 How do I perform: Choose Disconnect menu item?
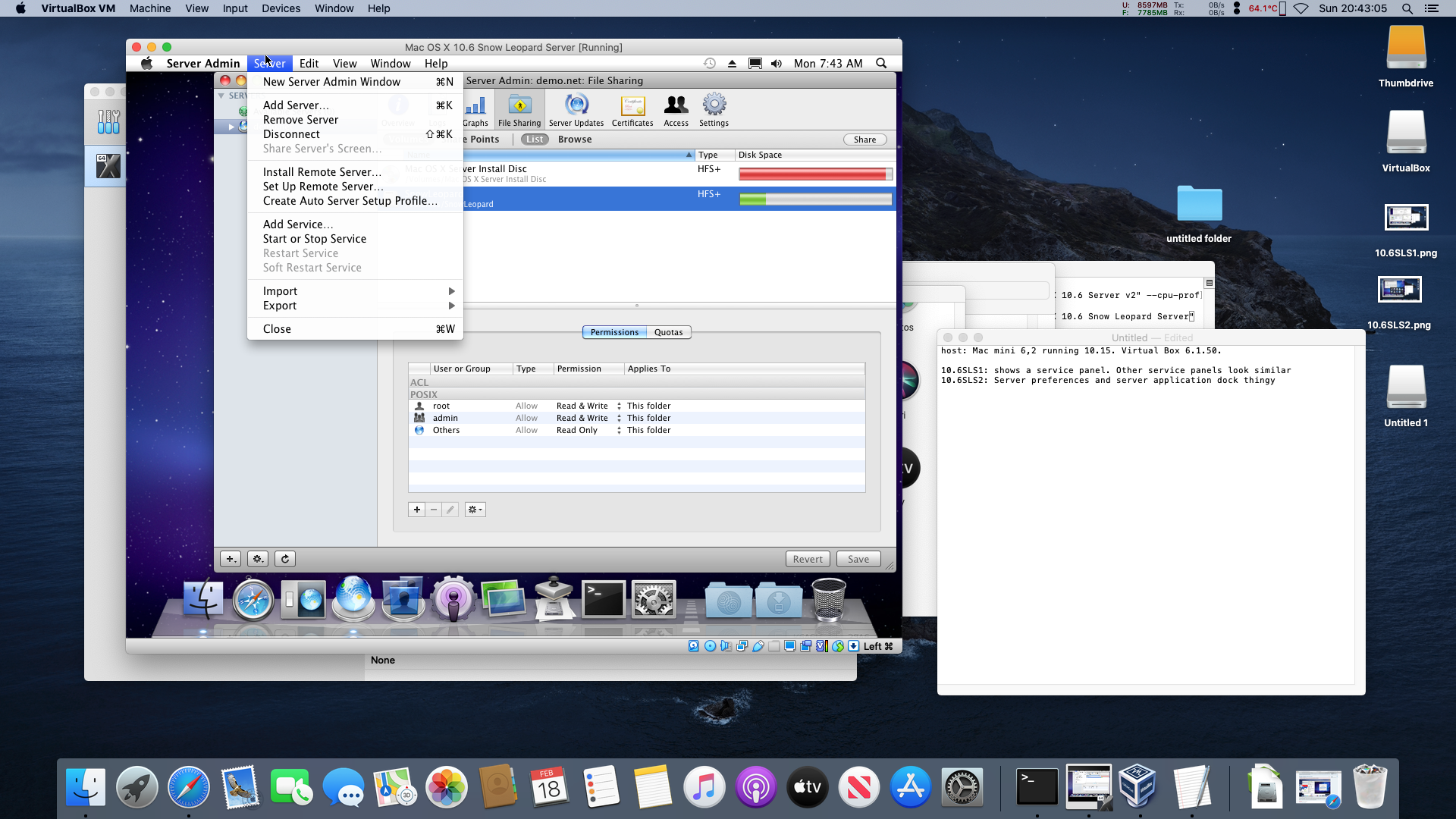[x=355, y=134]
